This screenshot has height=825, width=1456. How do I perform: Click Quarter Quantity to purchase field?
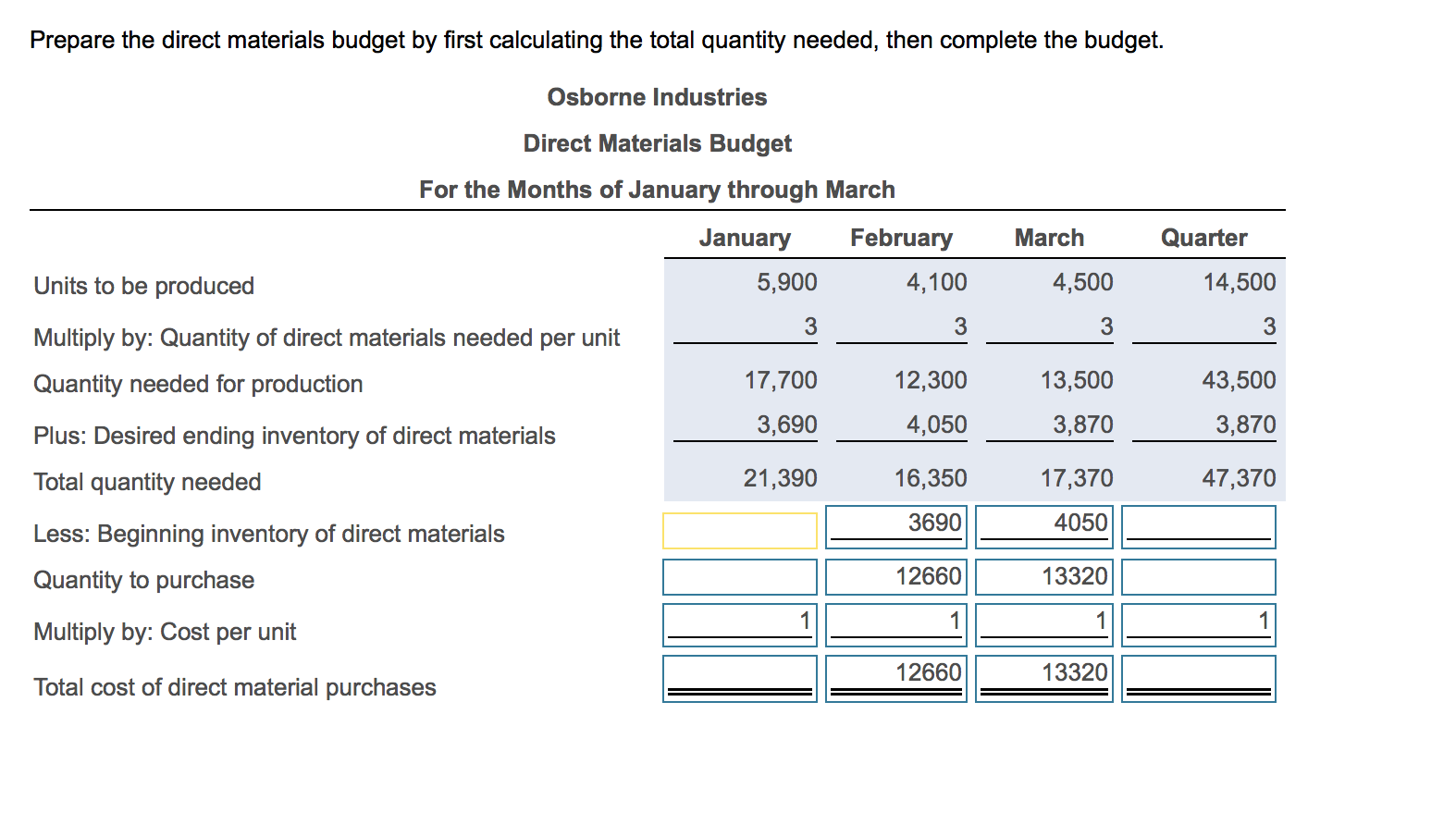1199,577
